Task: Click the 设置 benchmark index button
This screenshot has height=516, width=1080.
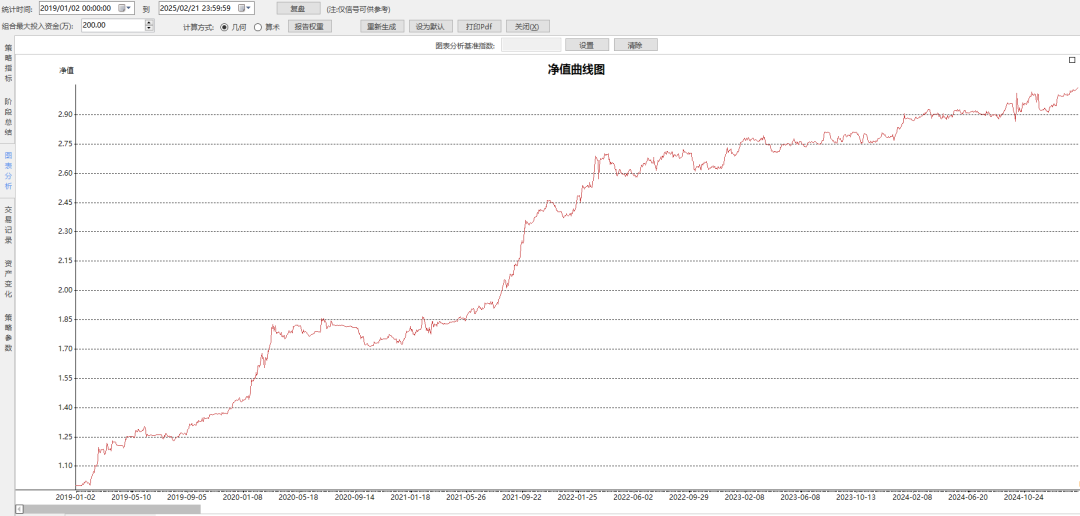Action: [x=587, y=45]
